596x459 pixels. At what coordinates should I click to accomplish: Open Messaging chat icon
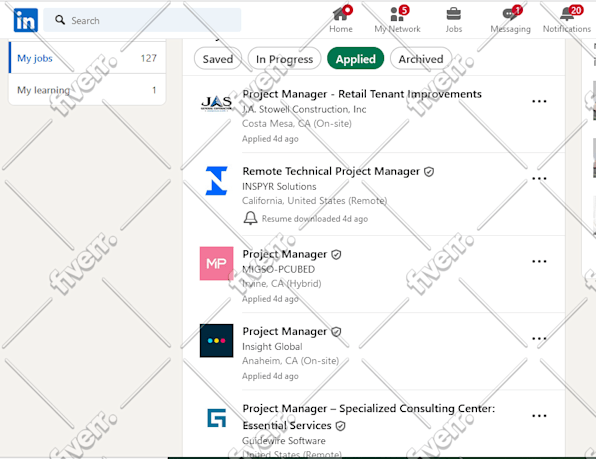click(x=510, y=14)
